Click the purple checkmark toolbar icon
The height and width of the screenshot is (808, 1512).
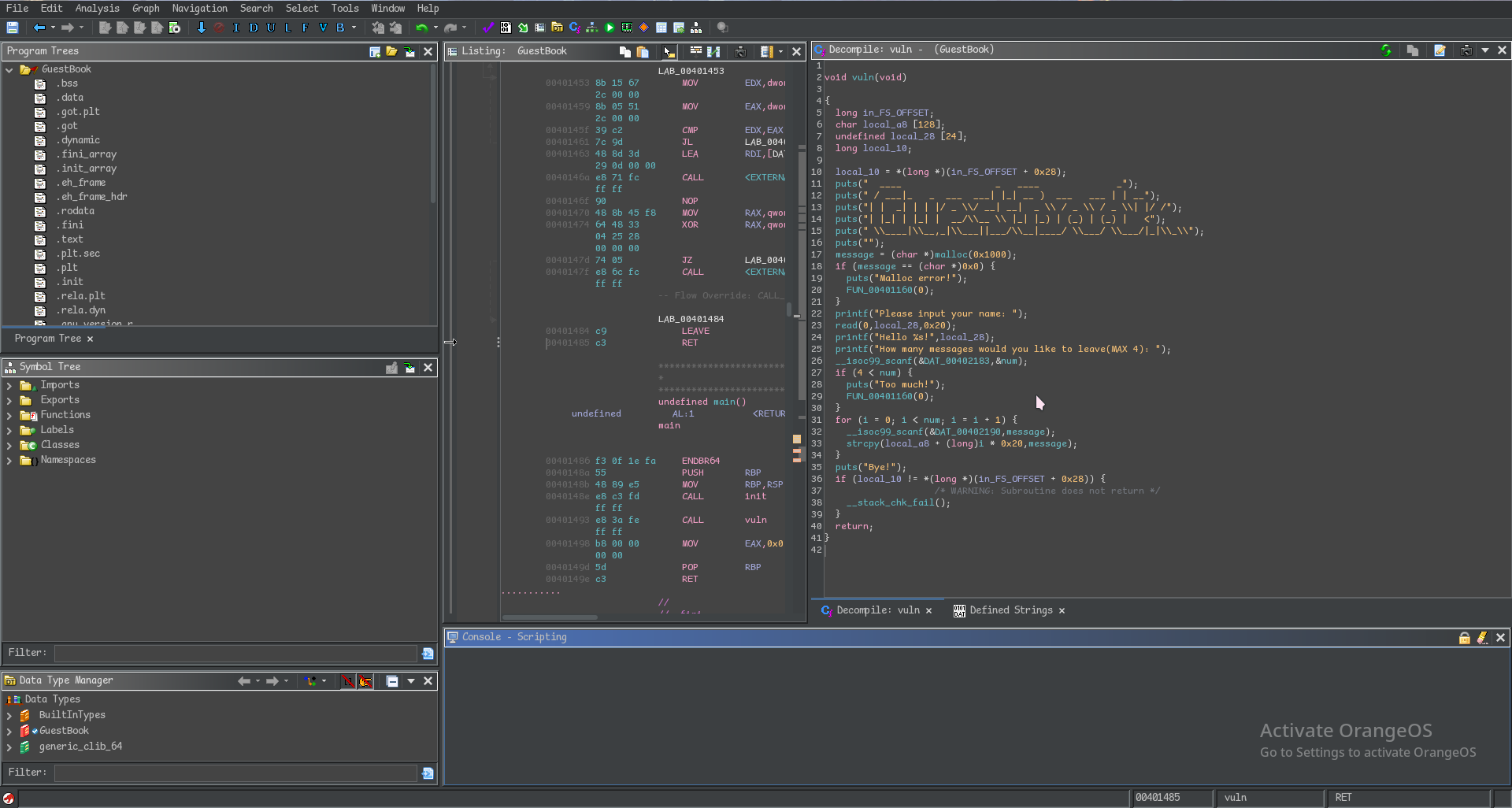tap(488, 28)
